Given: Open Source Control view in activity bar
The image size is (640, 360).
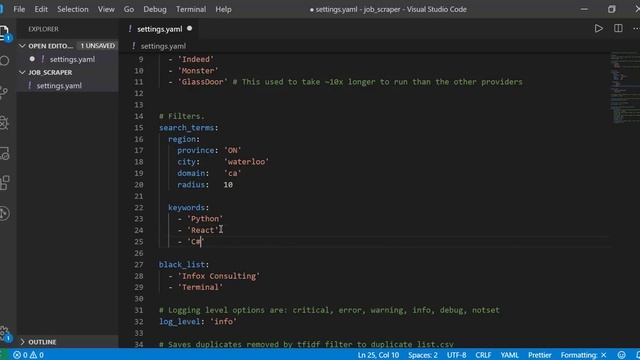Looking at the screenshot, I should pos(4,92).
